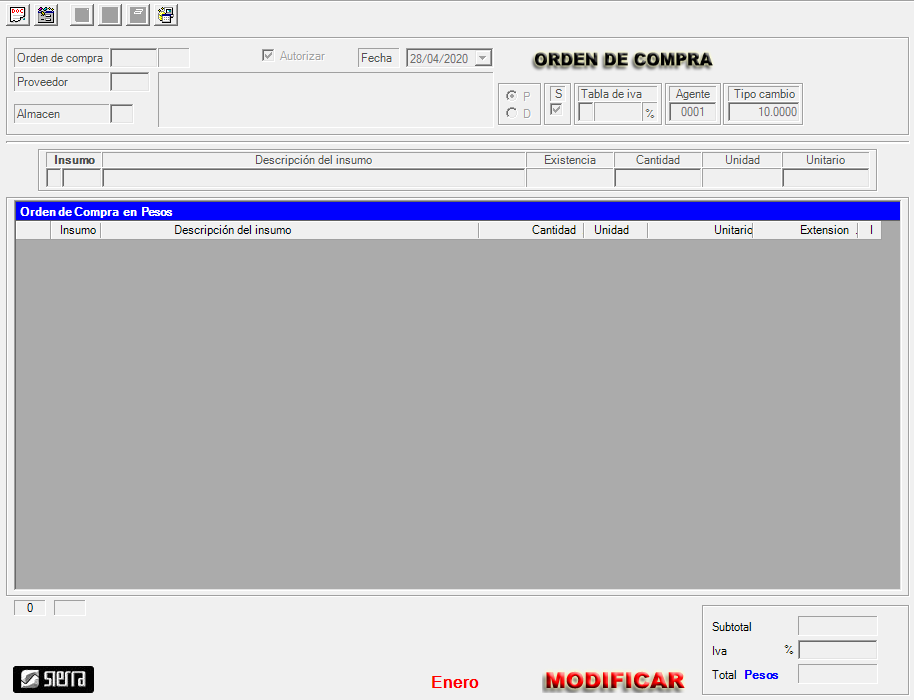Image resolution: width=914 pixels, height=700 pixels.
Task: Click the middle greyed-out blank toolbar button
Action: pos(110,15)
